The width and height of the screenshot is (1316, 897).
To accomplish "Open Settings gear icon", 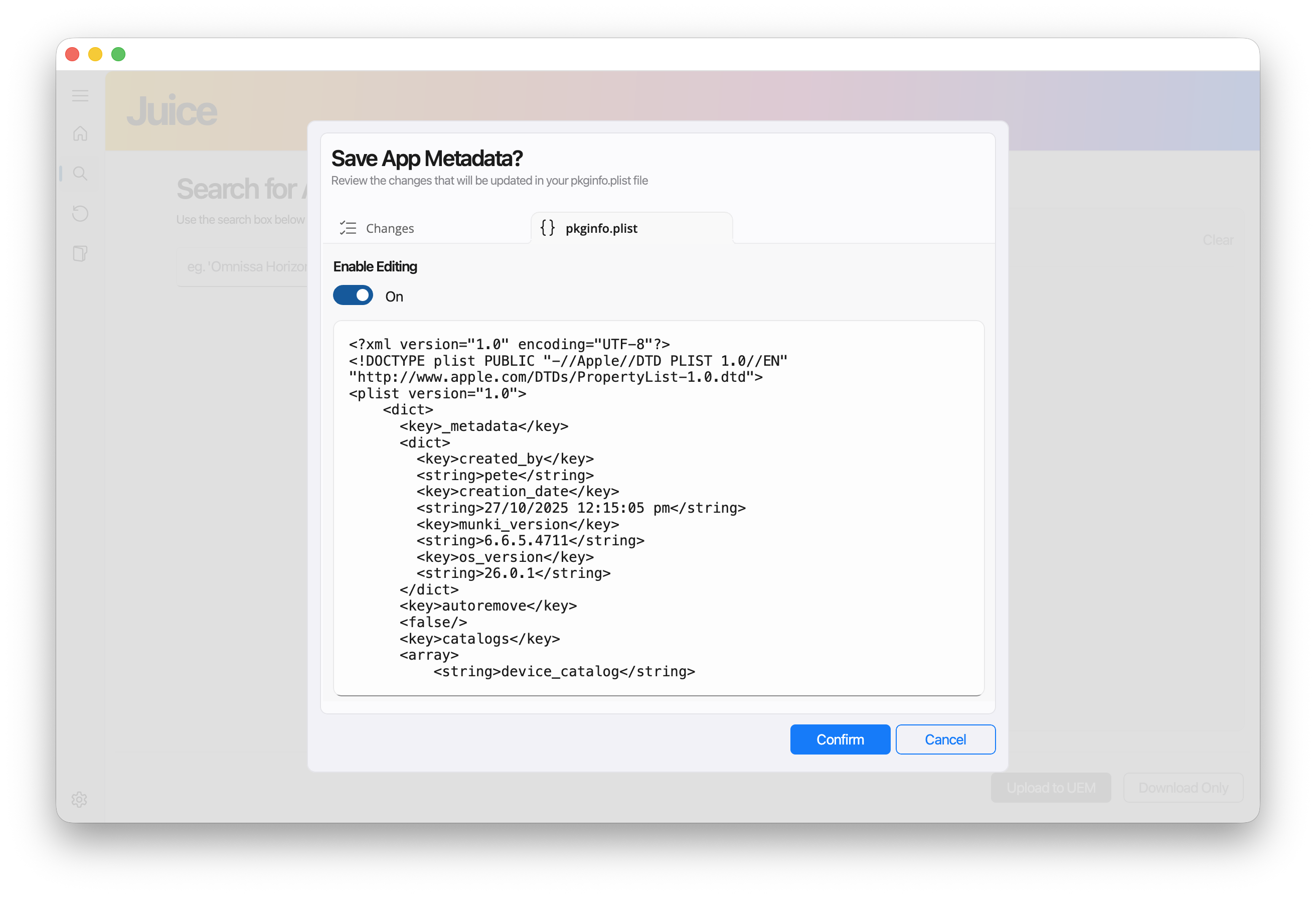I will coord(79,799).
